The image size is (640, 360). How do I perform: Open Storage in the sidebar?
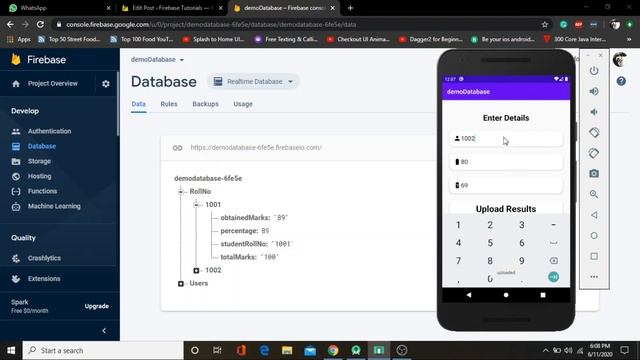coord(39,161)
